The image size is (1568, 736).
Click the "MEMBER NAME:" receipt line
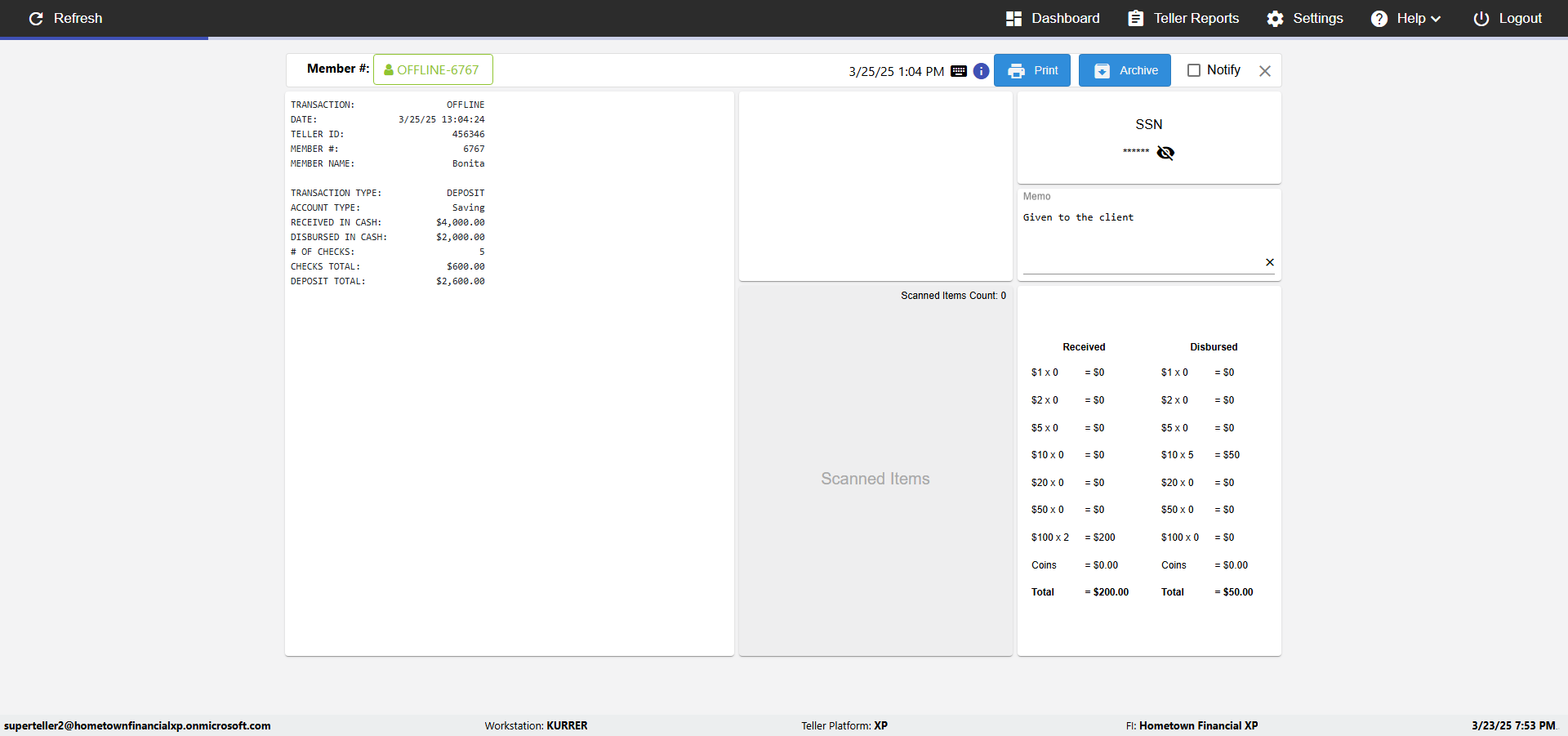pos(387,163)
